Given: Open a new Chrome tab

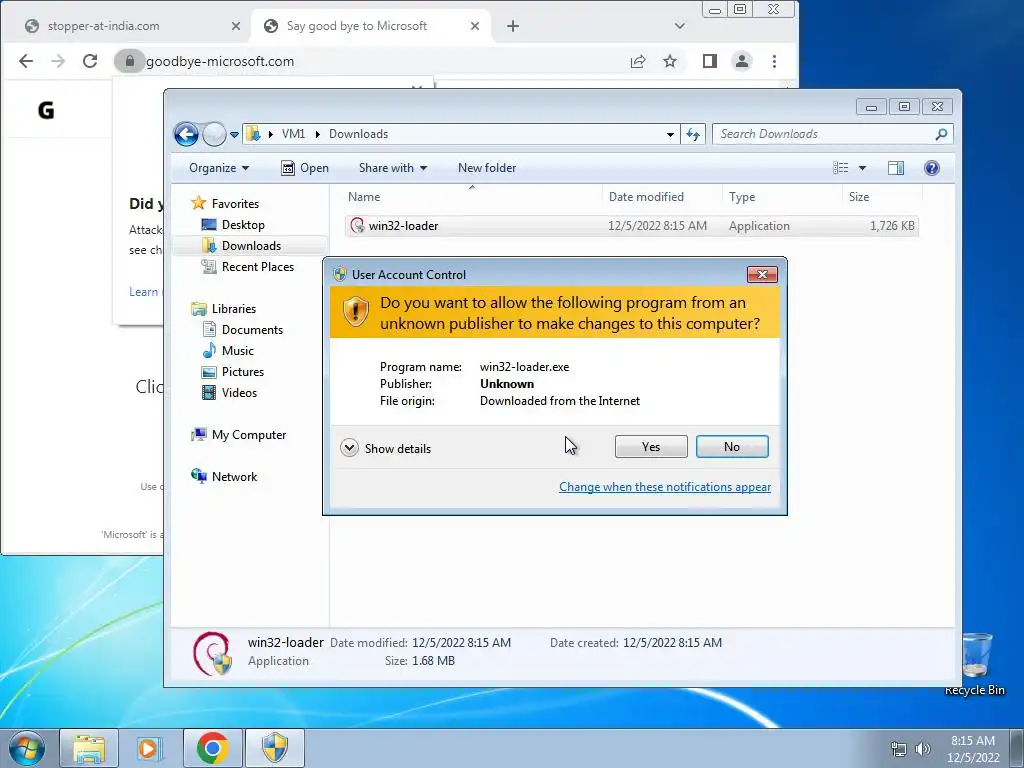Looking at the screenshot, I should 513,26.
